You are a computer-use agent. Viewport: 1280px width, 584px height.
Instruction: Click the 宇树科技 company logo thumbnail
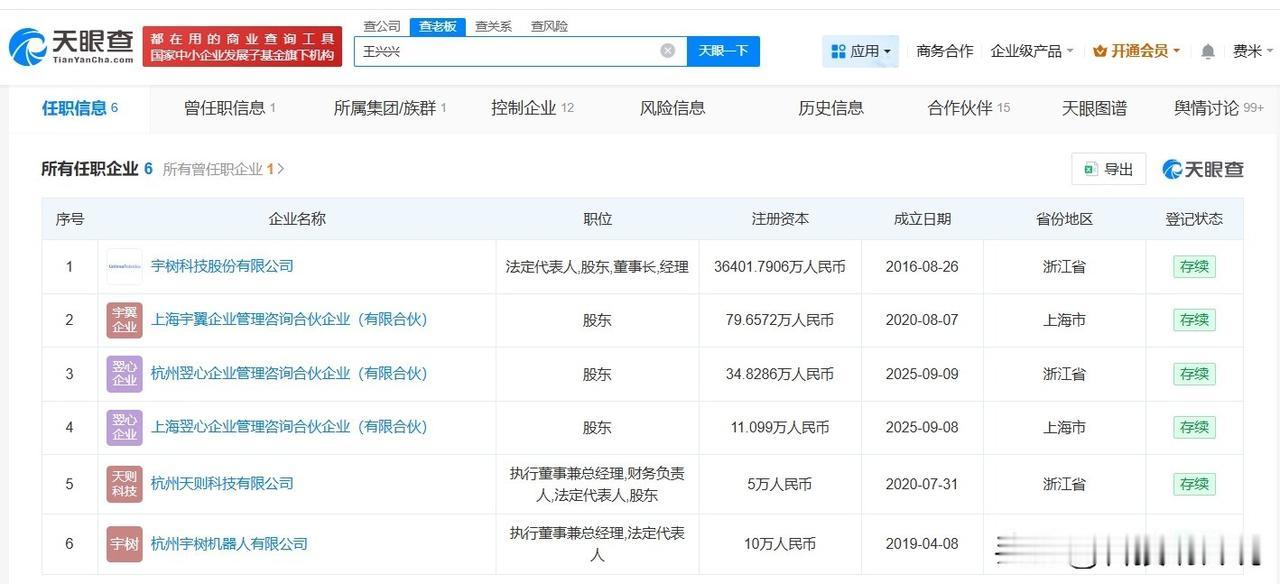(125, 267)
